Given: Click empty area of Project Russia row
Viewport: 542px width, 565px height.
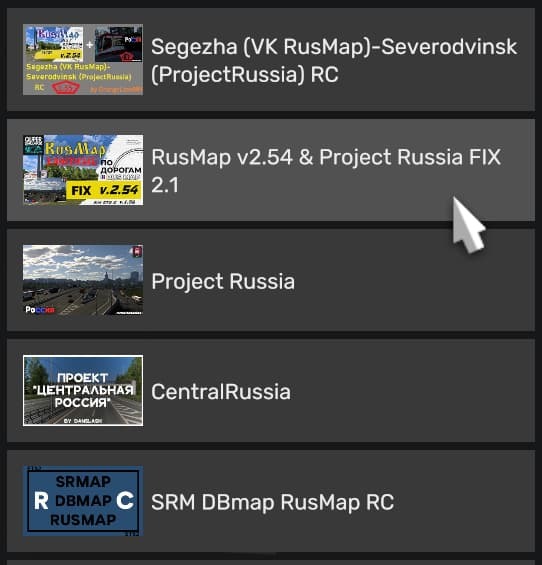Looking at the screenshot, I should click(x=414, y=280).
